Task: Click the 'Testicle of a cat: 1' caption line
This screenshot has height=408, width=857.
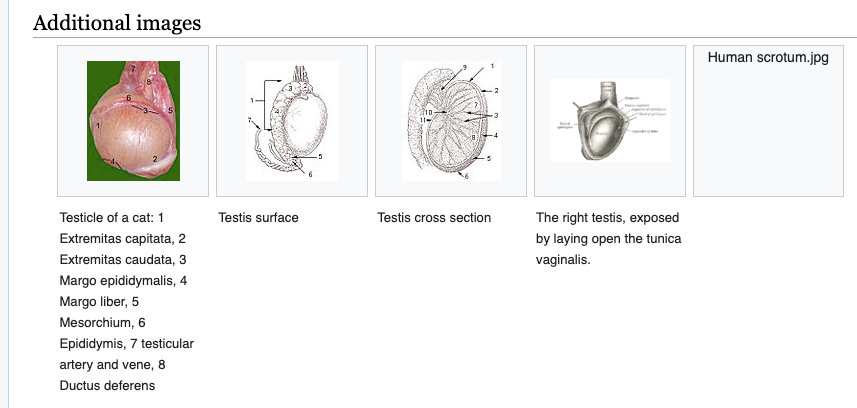Action: pyautogui.click(x=111, y=218)
